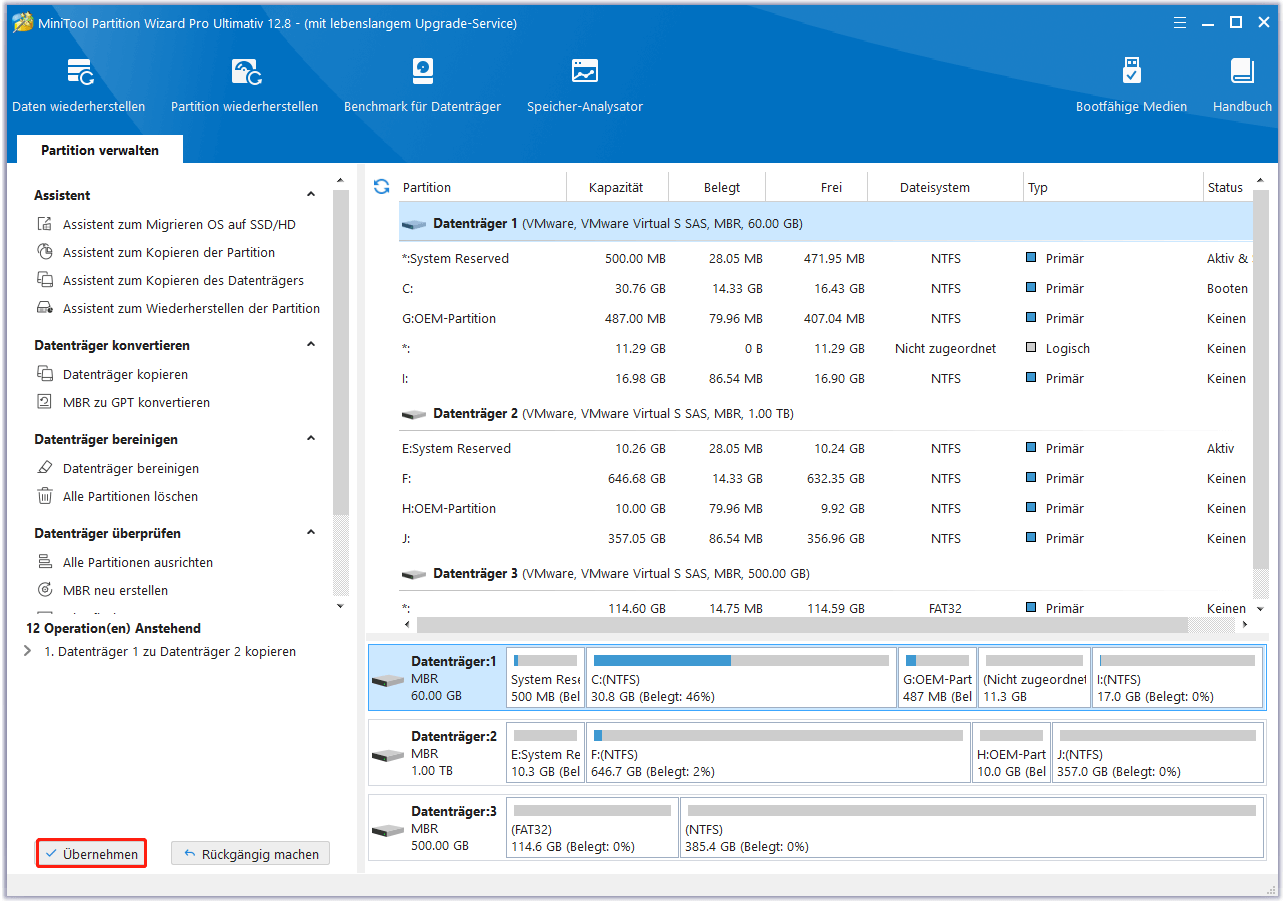Start Assistent zum Migrieren OS auf SSD/HD

tap(179, 225)
